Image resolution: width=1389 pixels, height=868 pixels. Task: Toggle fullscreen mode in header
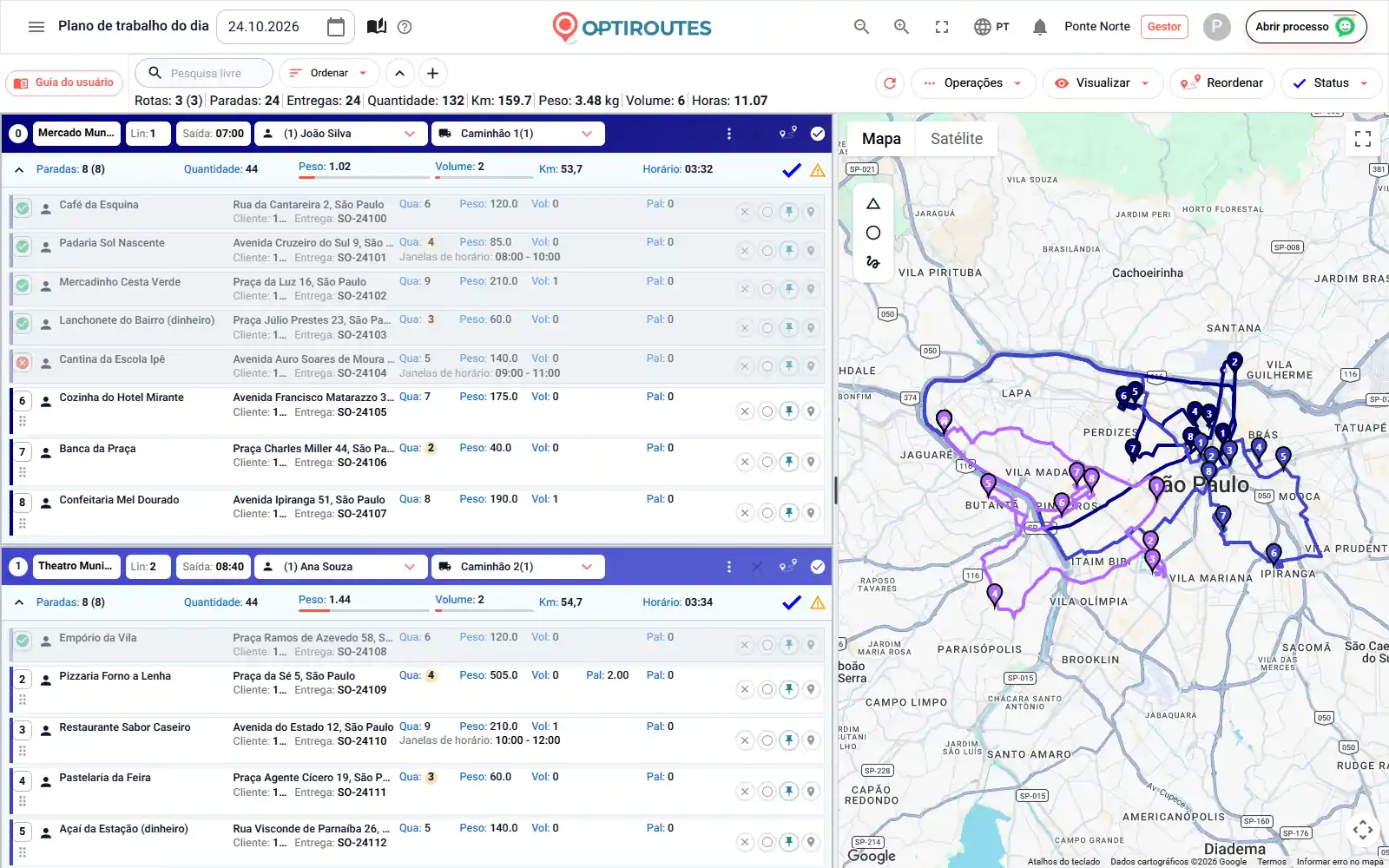[942, 27]
